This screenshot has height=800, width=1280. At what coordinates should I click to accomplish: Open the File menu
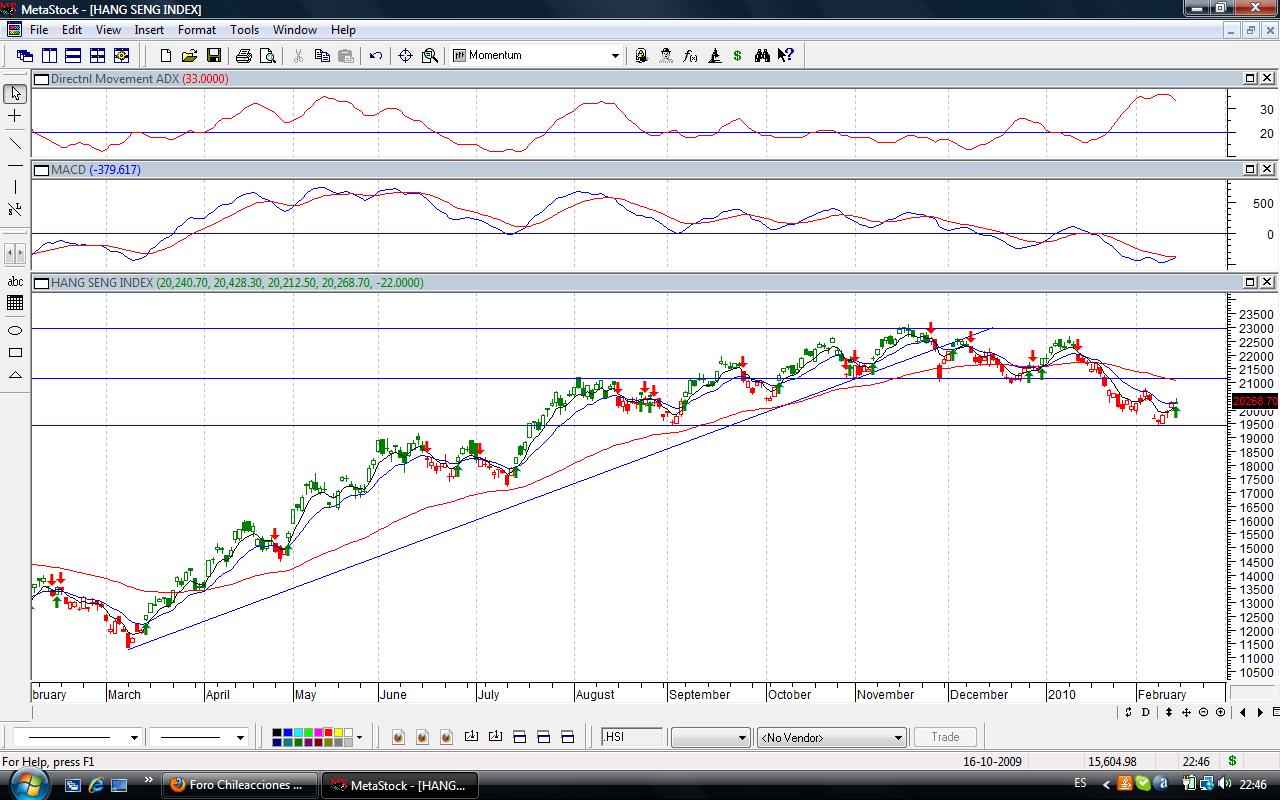point(39,30)
